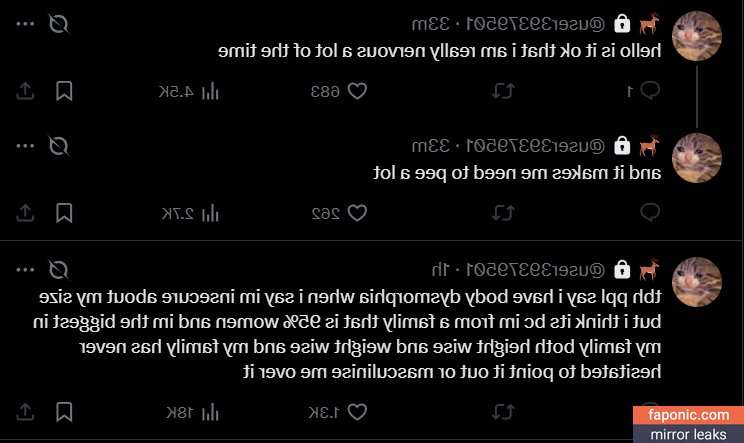Image resolution: width=744 pixels, height=443 pixels.
Task: Reply to the "really nervous" tweet
Action: [650, 91]
